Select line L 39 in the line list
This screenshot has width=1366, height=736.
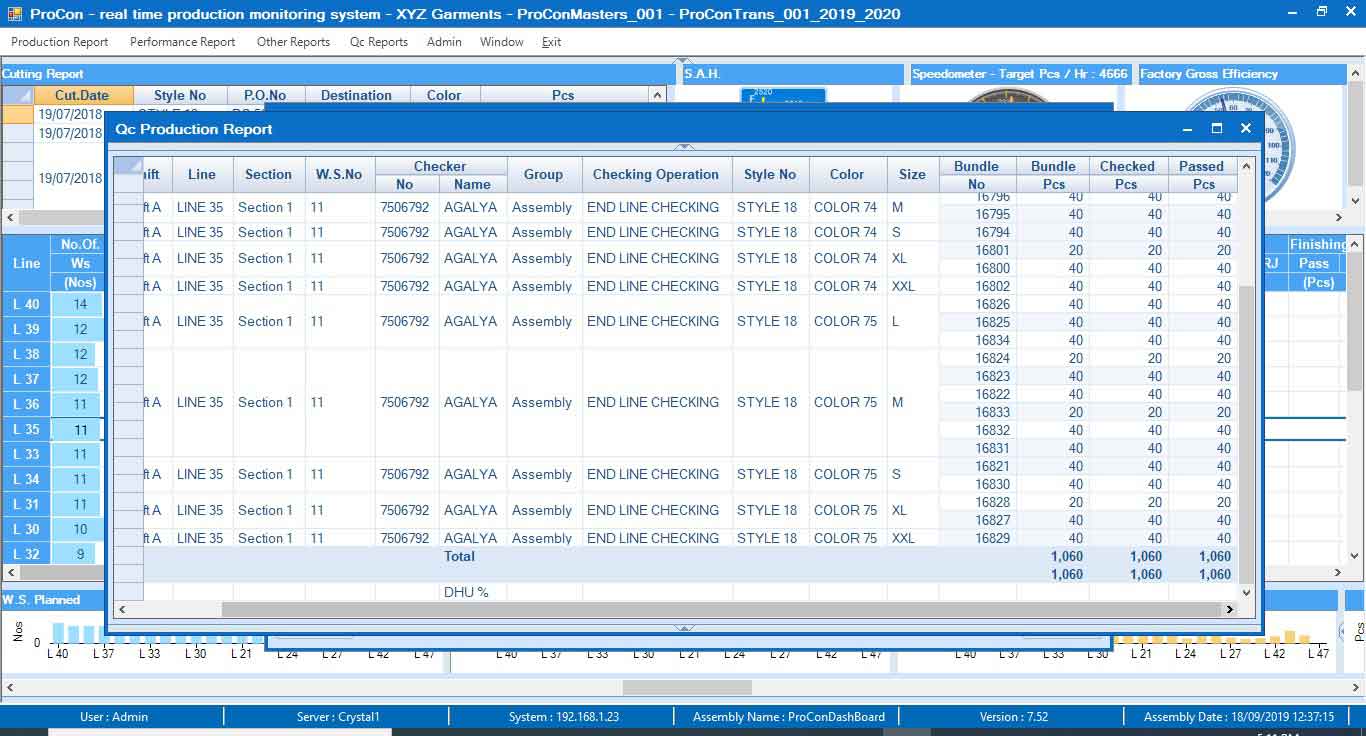[x=26, y=329]
